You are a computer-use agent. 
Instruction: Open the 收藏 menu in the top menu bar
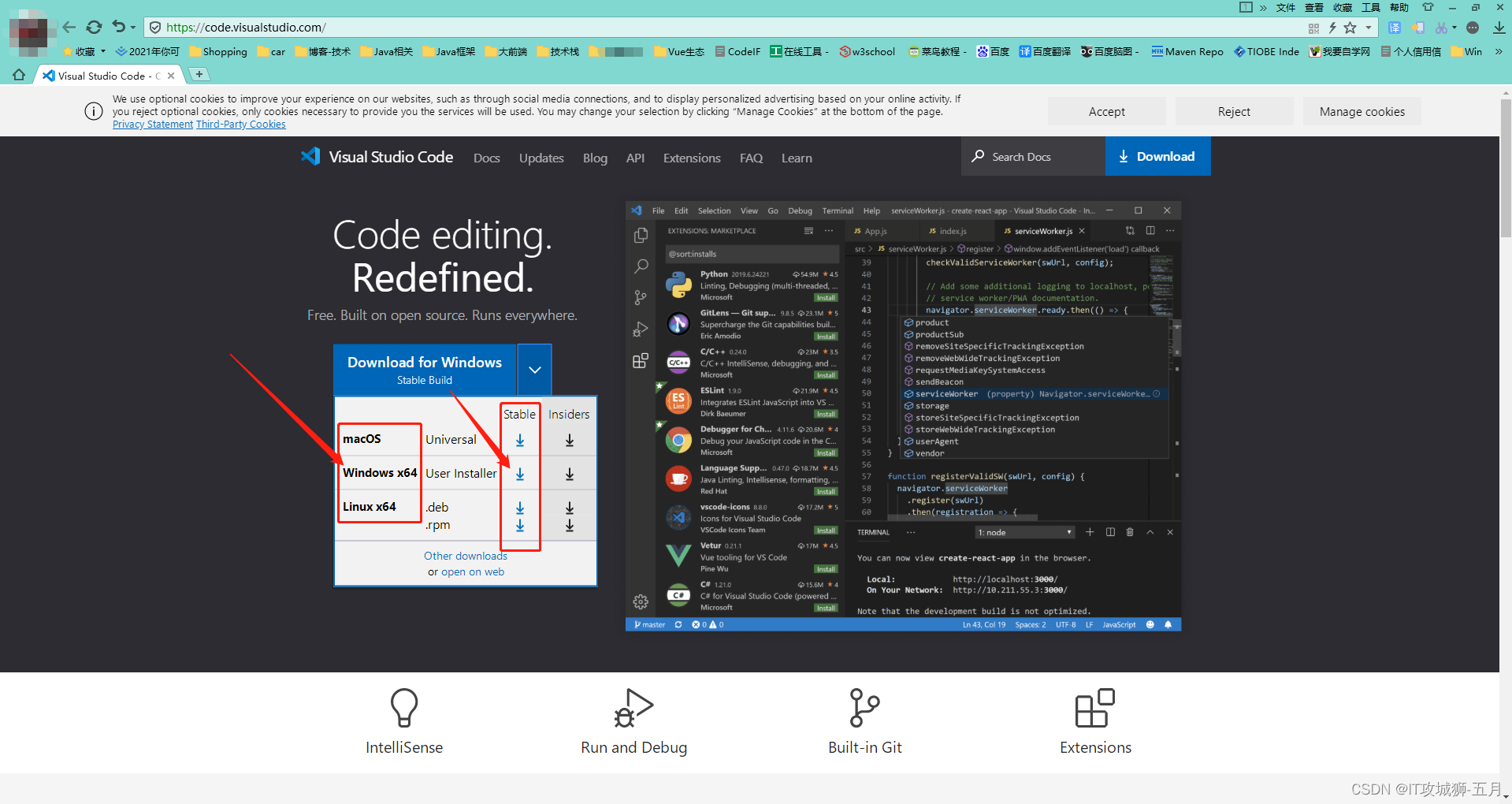(1343, 7)
